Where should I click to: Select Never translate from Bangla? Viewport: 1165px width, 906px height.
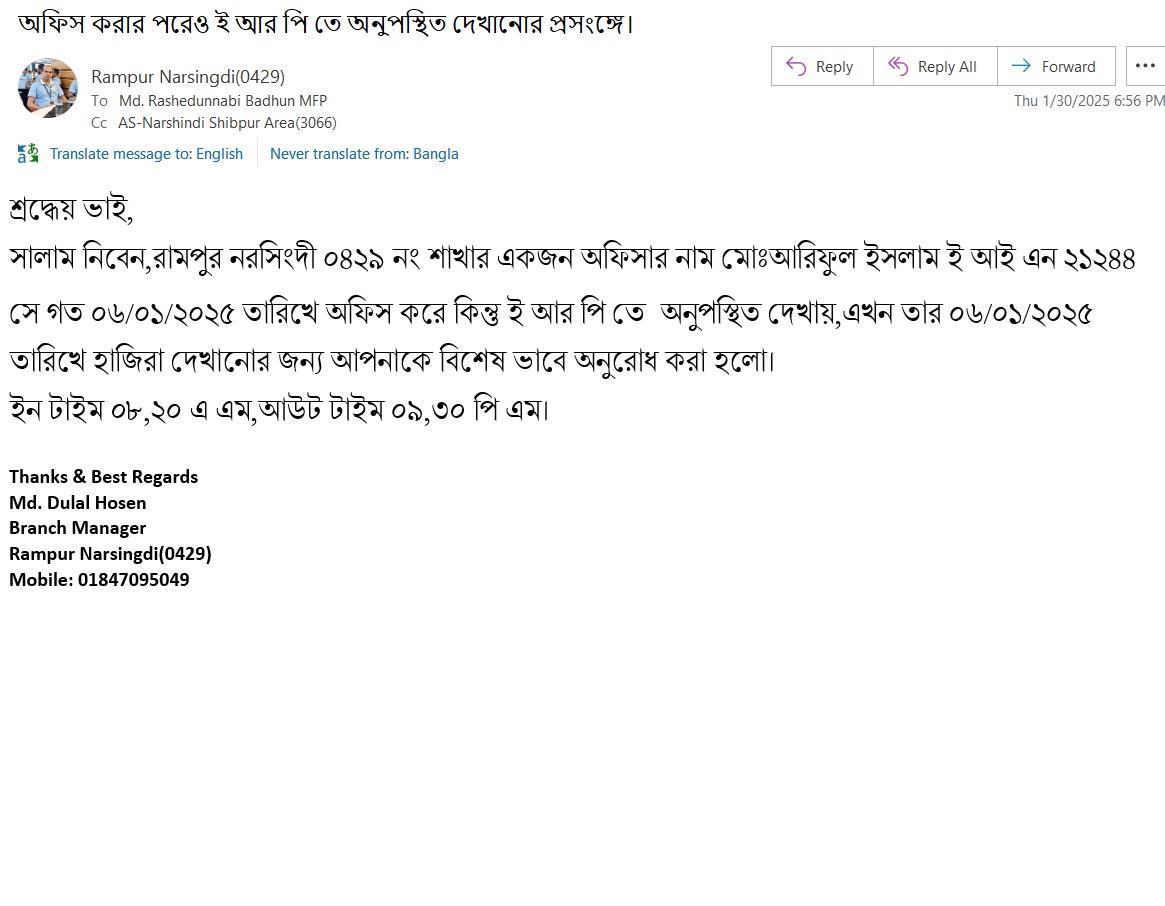[x=364, y=154]
